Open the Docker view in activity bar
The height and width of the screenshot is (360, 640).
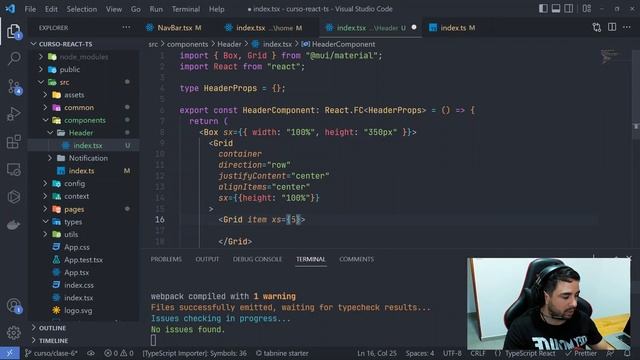(x=14, y=224)
